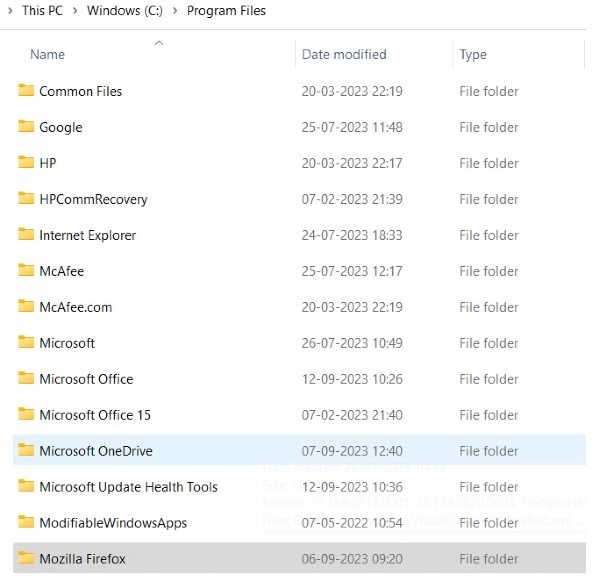
Task: Click File folder type in McAfee.com row
Action: point(489,307)
